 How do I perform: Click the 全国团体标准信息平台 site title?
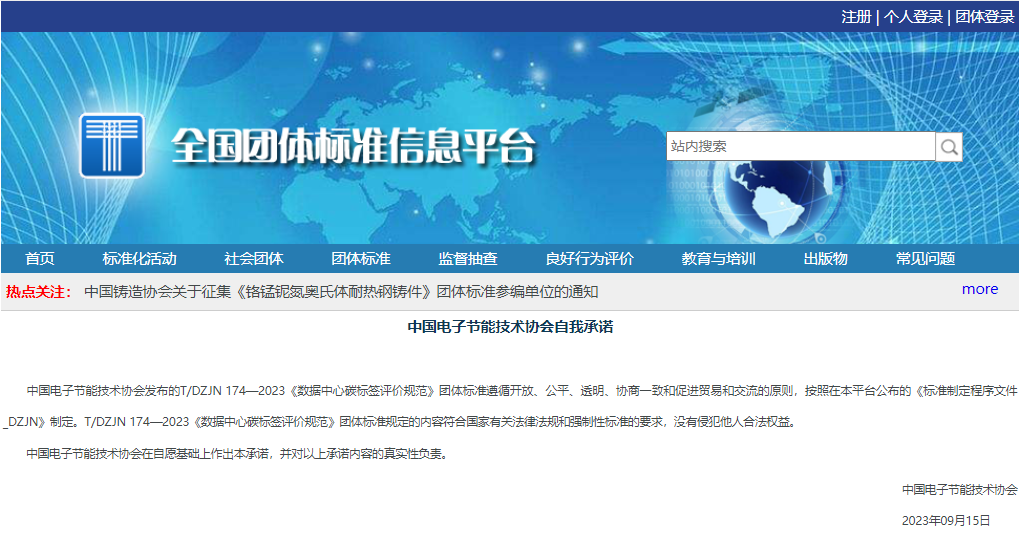point(353,146)
